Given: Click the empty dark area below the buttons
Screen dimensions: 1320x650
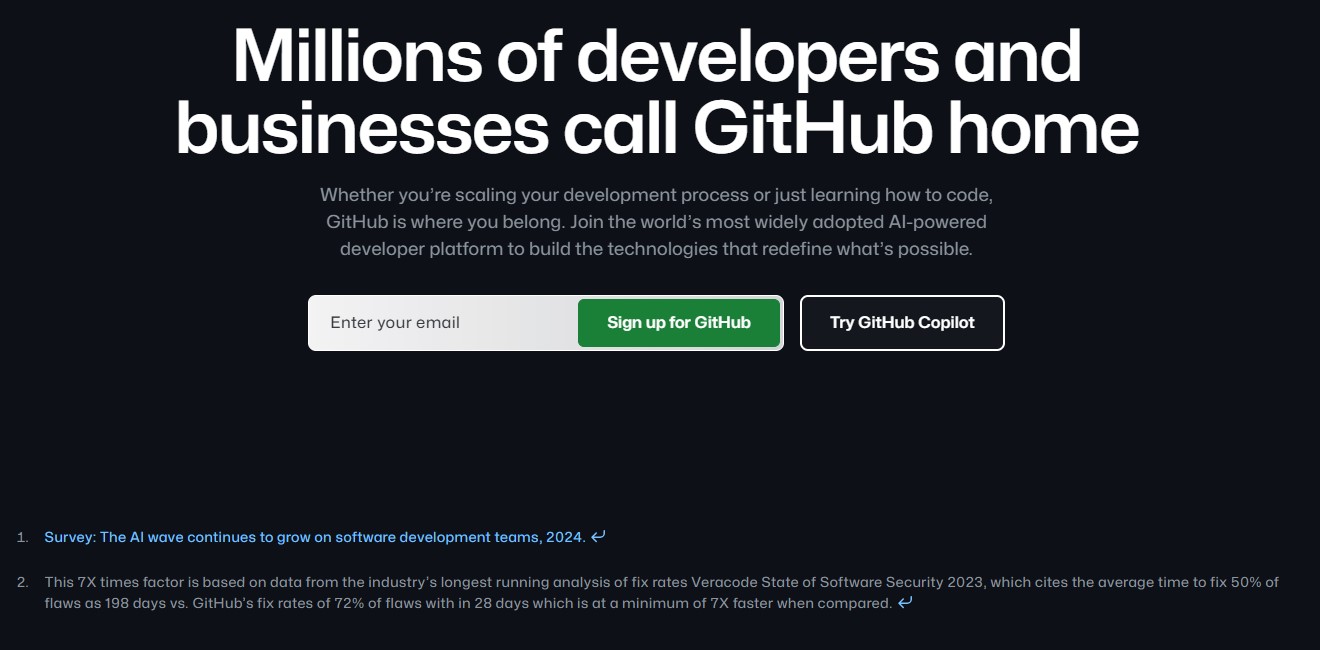Looking at the screenshot, I should (660, 430).
